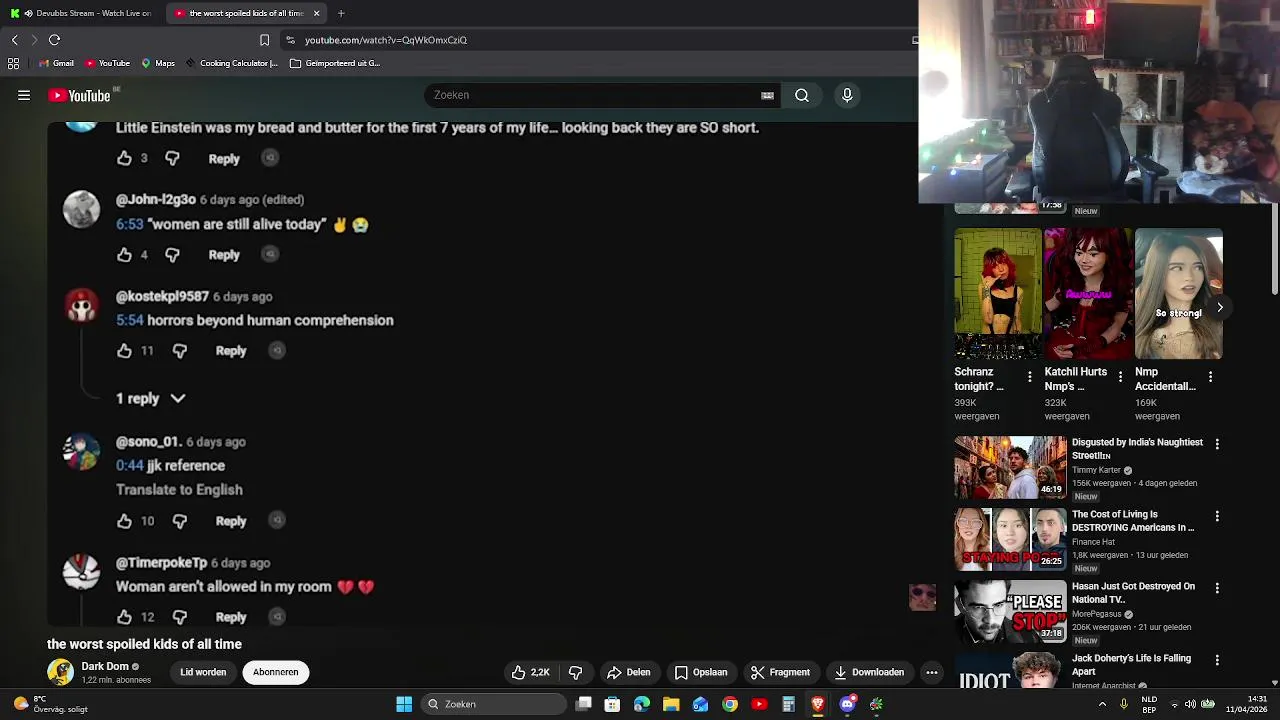
Task: Click the search magnifier button
Action: click(x=802, y=95)
